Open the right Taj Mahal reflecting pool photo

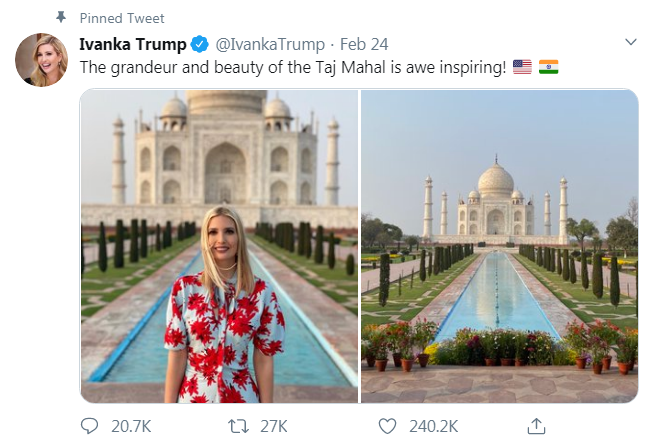point(498,246)
